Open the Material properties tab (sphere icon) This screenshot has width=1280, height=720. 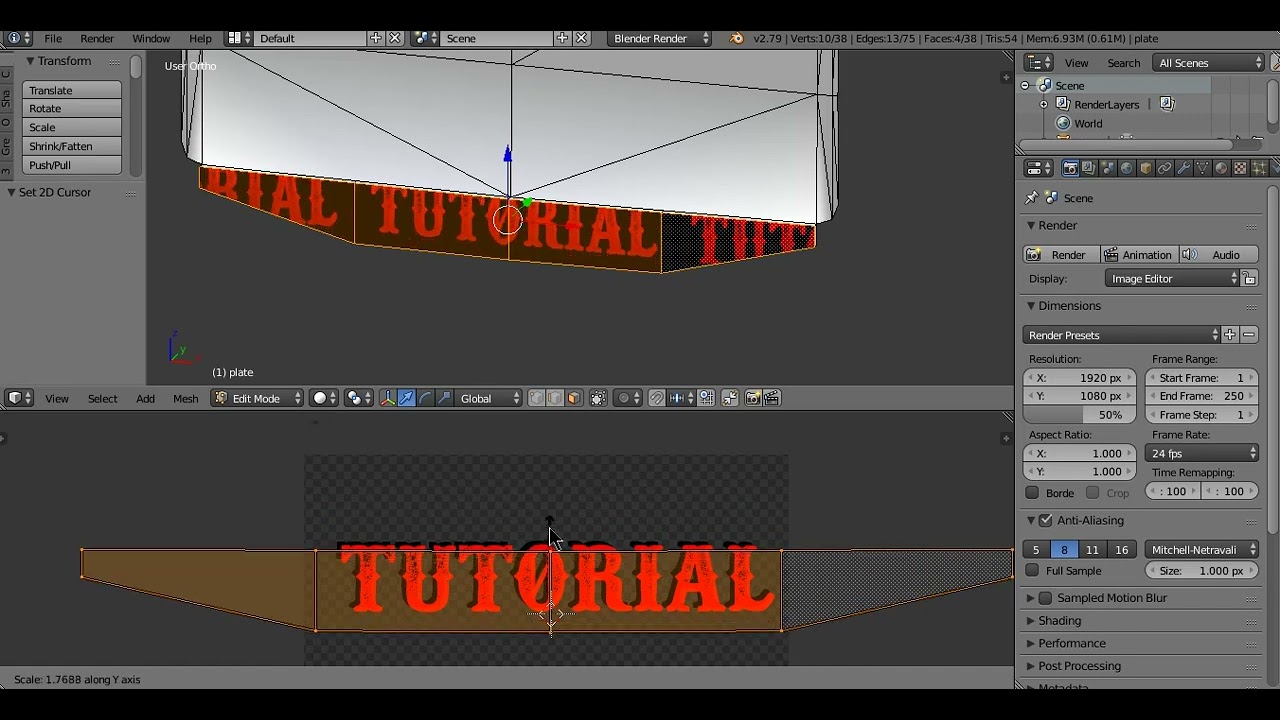(x=1221, y=168)
